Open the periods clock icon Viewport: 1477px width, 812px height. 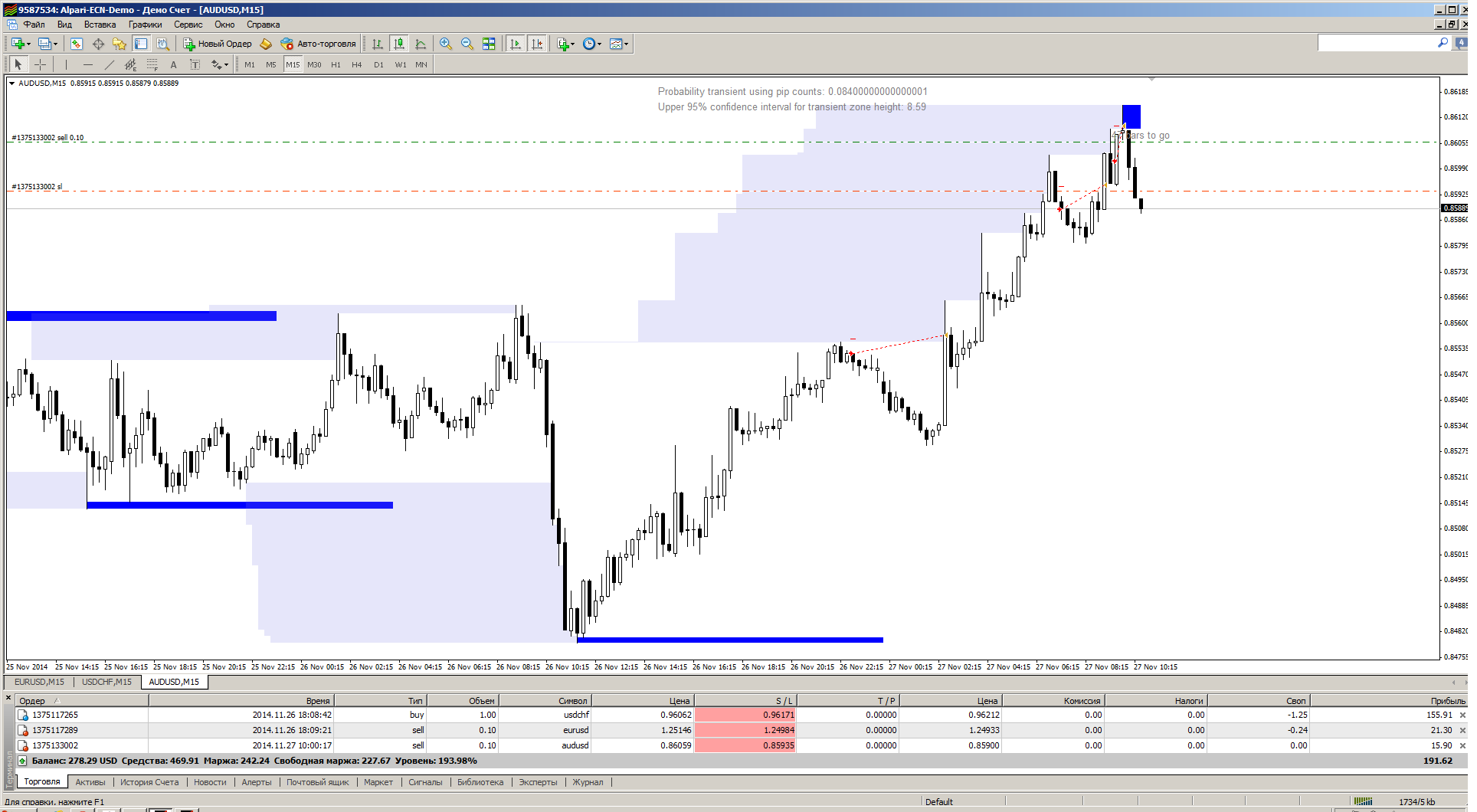click(588, 44)
